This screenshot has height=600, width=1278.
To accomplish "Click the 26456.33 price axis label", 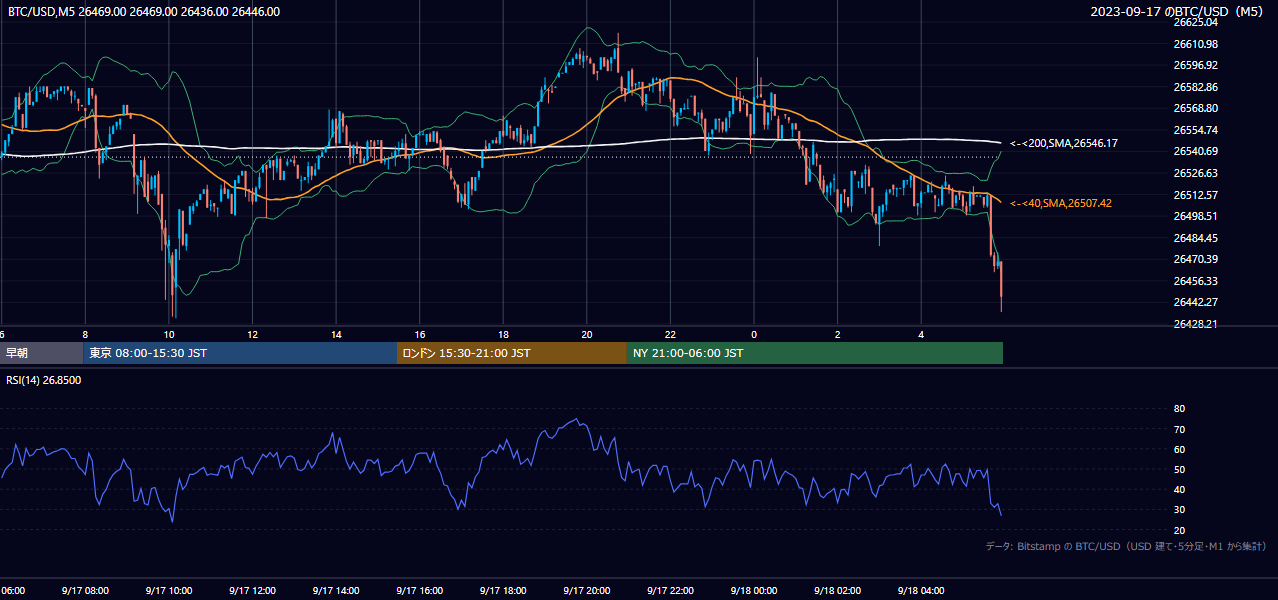I will (x=1196, y=281).
